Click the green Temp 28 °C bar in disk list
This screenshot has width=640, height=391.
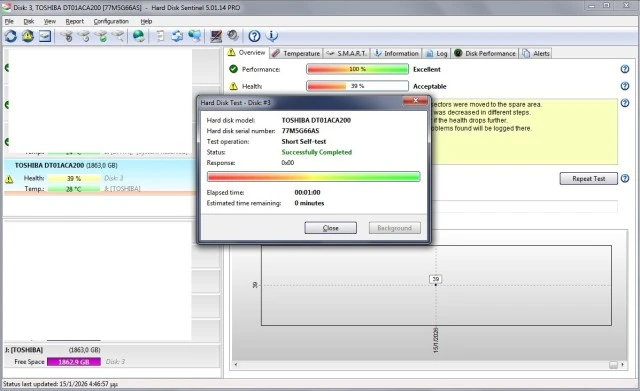click(74, 189)
